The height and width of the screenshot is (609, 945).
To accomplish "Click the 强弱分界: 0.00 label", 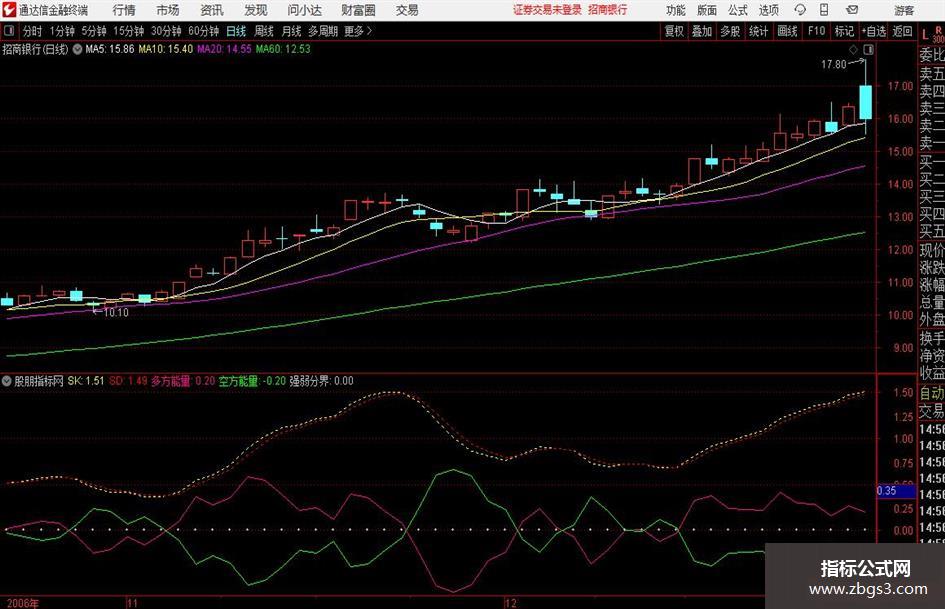I will [x=321, y=381].
